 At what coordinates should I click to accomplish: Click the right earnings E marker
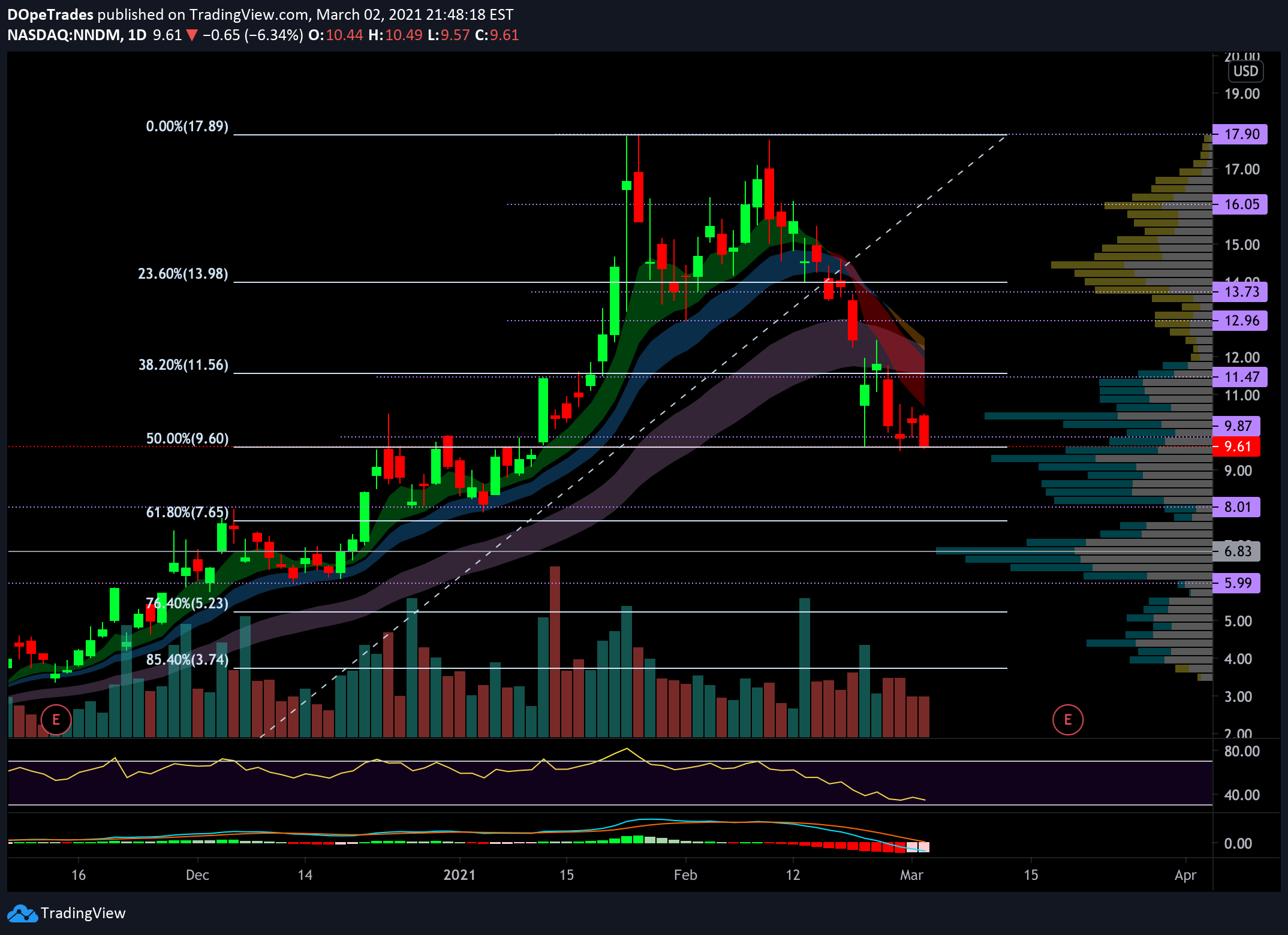[x=1068, y=719]
